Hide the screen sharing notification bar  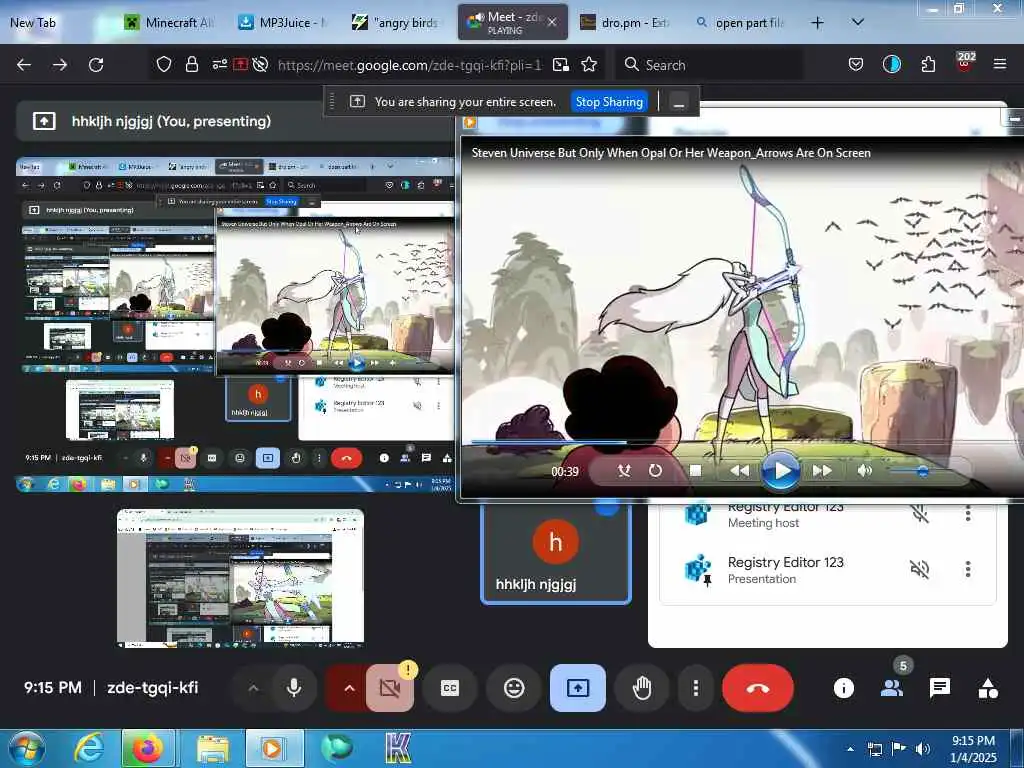[679, 103]
